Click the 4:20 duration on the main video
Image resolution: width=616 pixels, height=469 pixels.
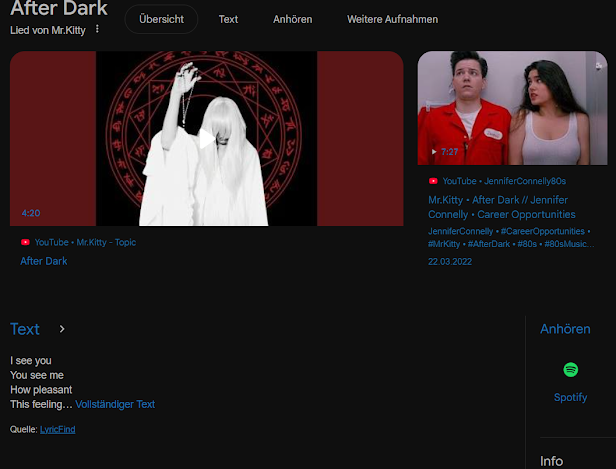click(31, 213)
